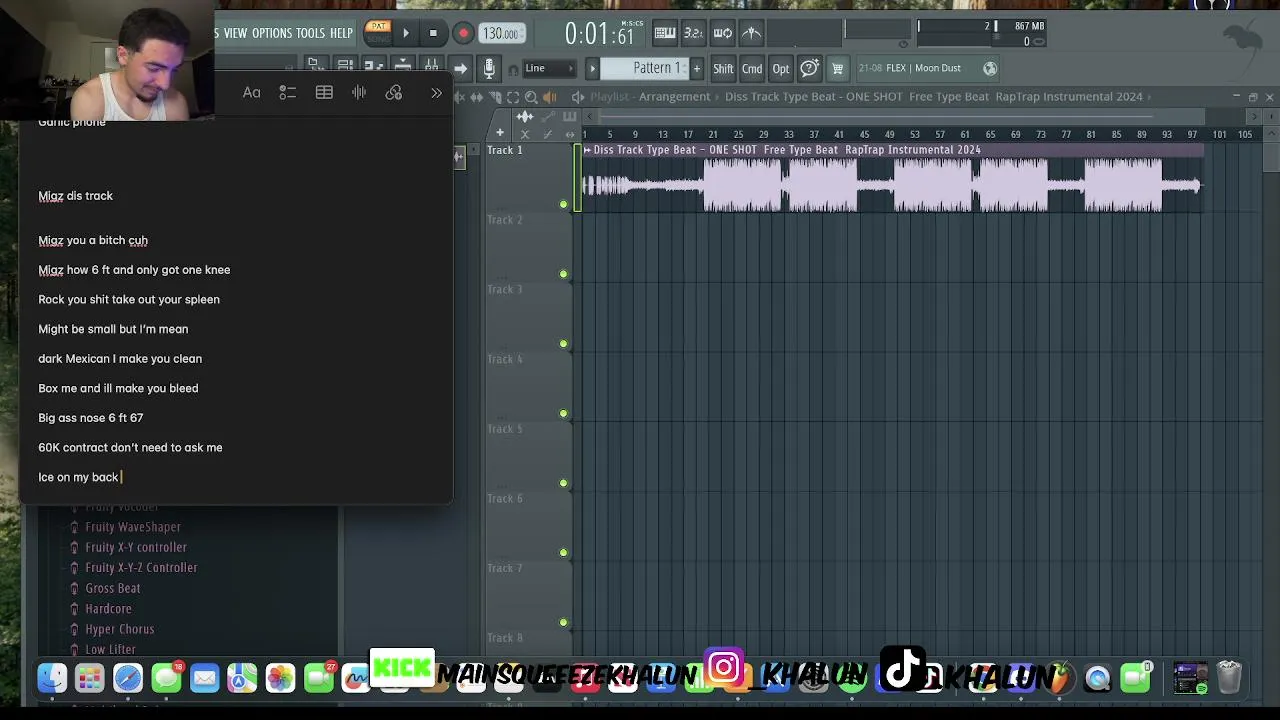Mute Track 4 with its green dot

(563, 413)
